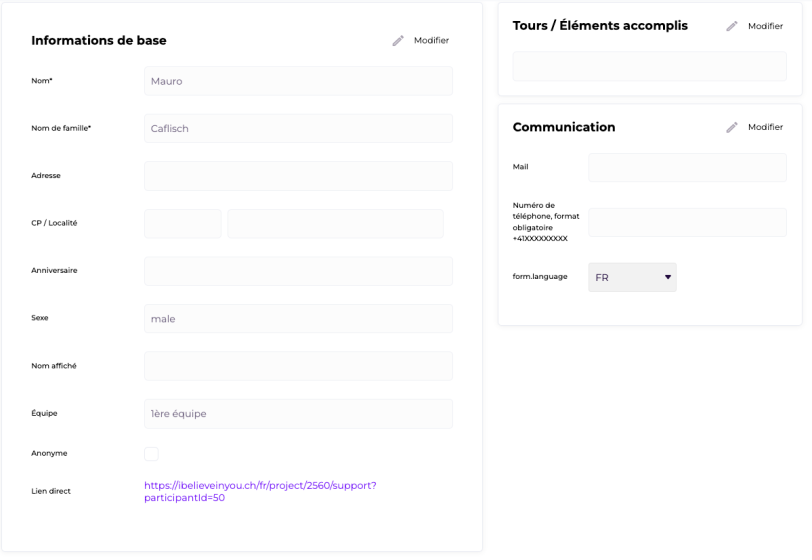Viewport: 812px width, 560px height.
Task: Click Modifier link for Tours / Éléments accomplis
Action: point(765,26)
